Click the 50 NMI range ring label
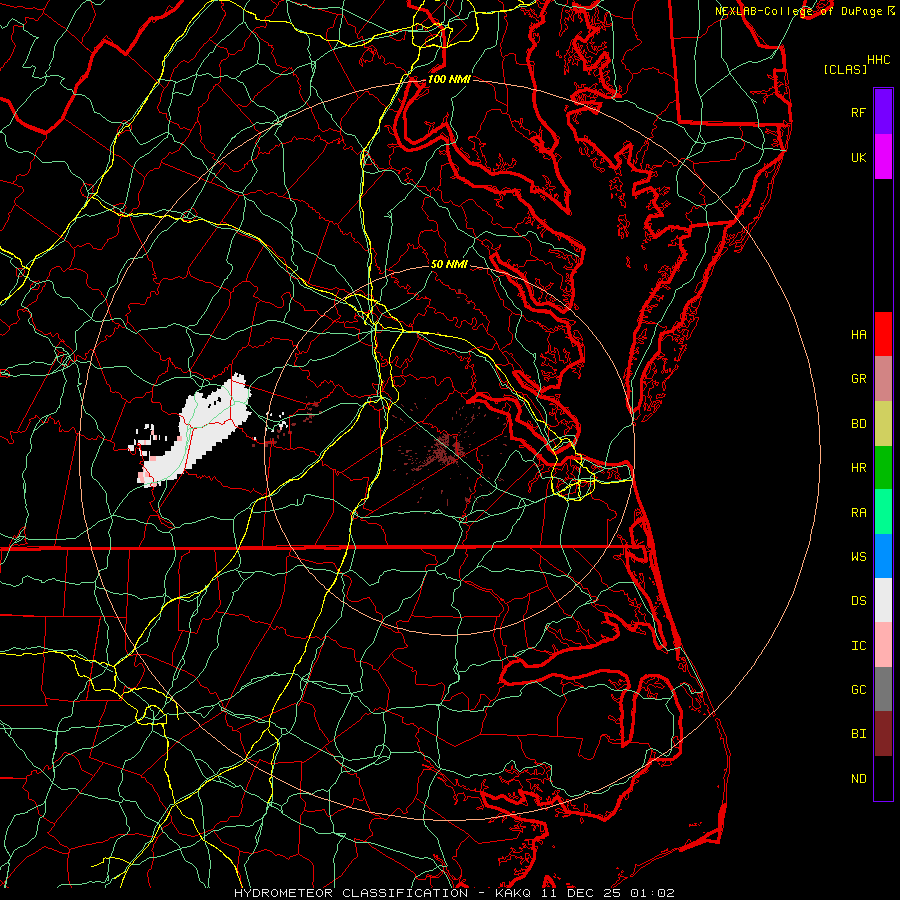The height and width of the screenshot is (900, 900). 449,264
